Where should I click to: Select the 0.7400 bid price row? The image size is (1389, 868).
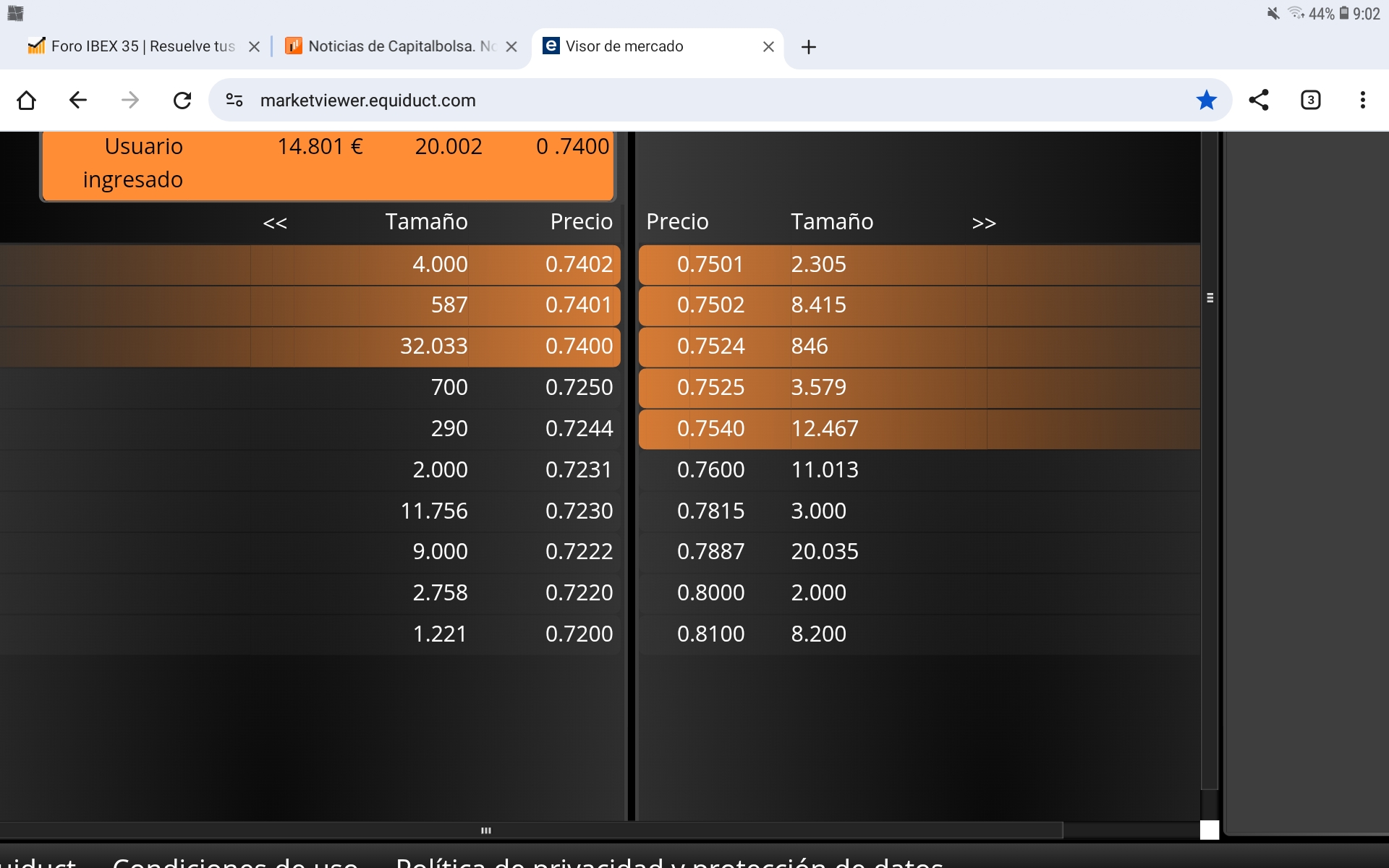(x=310, y=346)
